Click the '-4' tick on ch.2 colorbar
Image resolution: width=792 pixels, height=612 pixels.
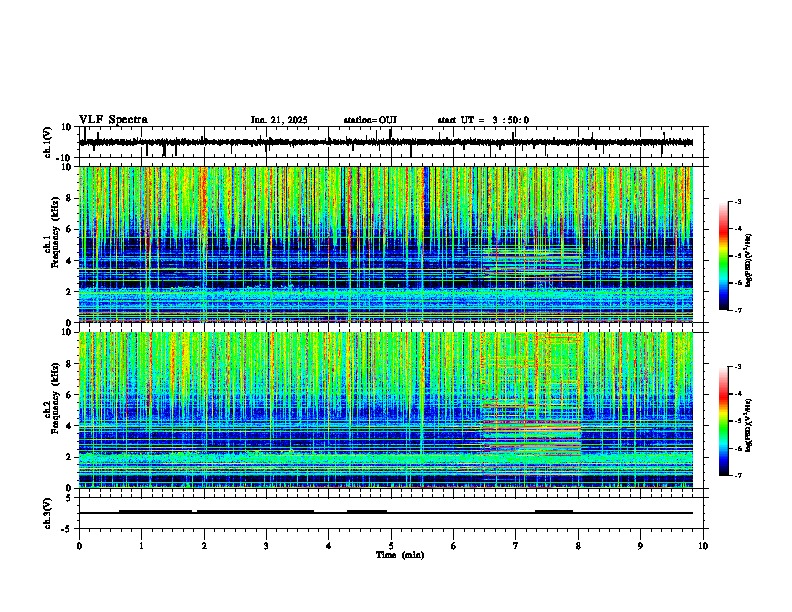[737, 393]
